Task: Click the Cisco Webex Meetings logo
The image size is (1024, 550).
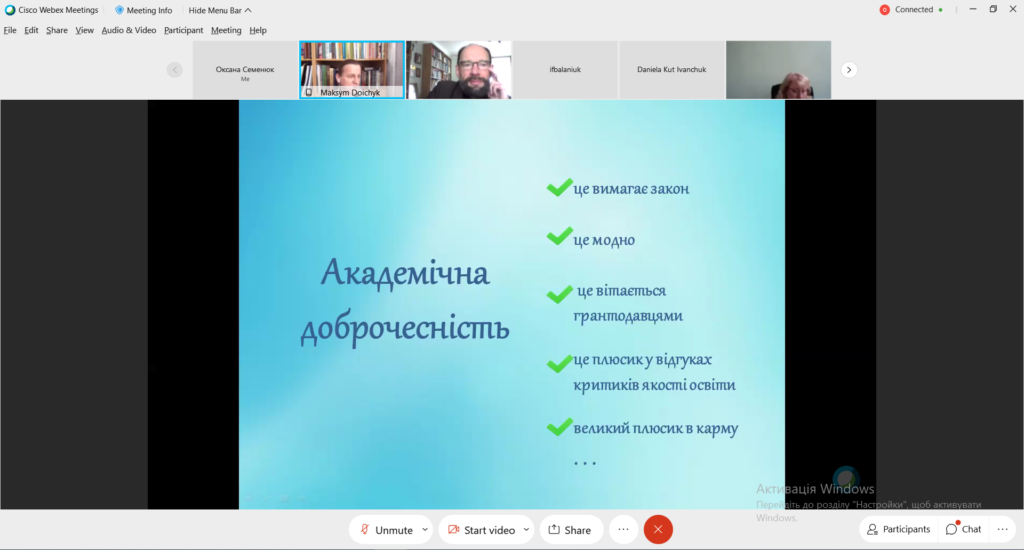Action: [x=10, y=10]
